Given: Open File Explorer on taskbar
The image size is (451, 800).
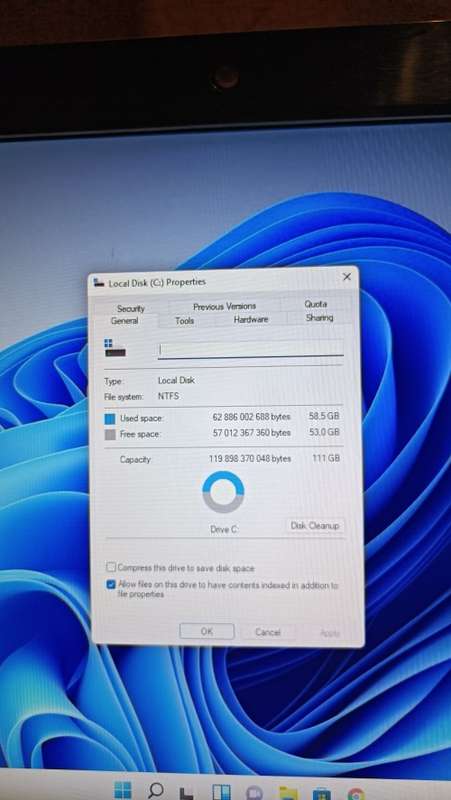Looking at the screenshot, I should click(x=288, y=793).
